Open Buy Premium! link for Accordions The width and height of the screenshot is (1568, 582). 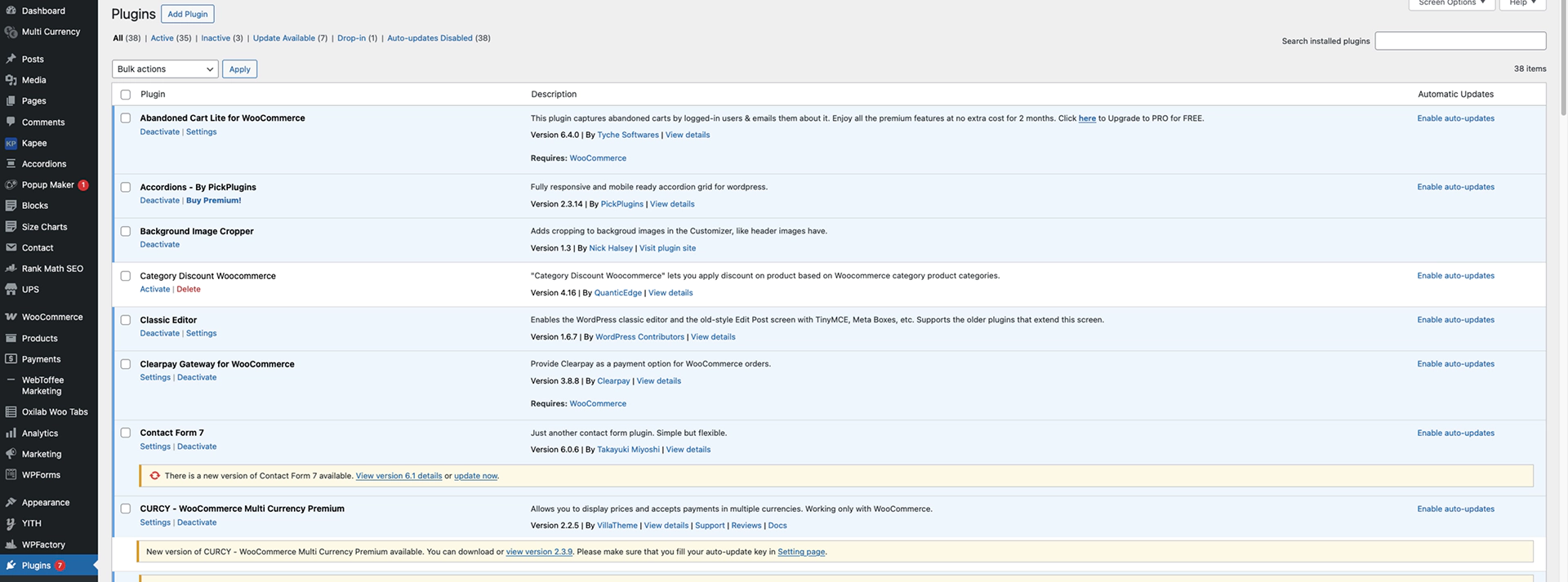(x=213, y=201)
